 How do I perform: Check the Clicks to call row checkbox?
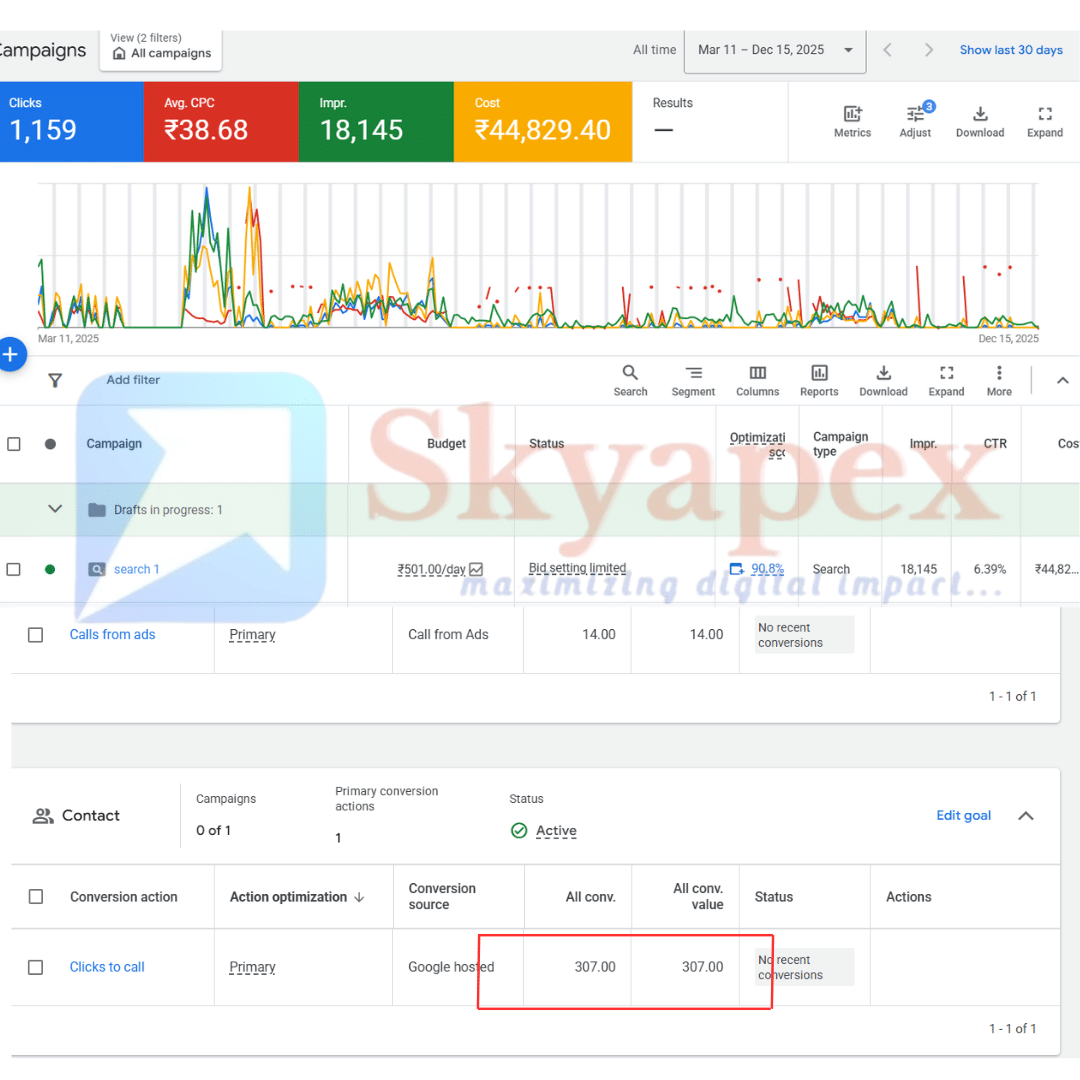pos(36,967)
